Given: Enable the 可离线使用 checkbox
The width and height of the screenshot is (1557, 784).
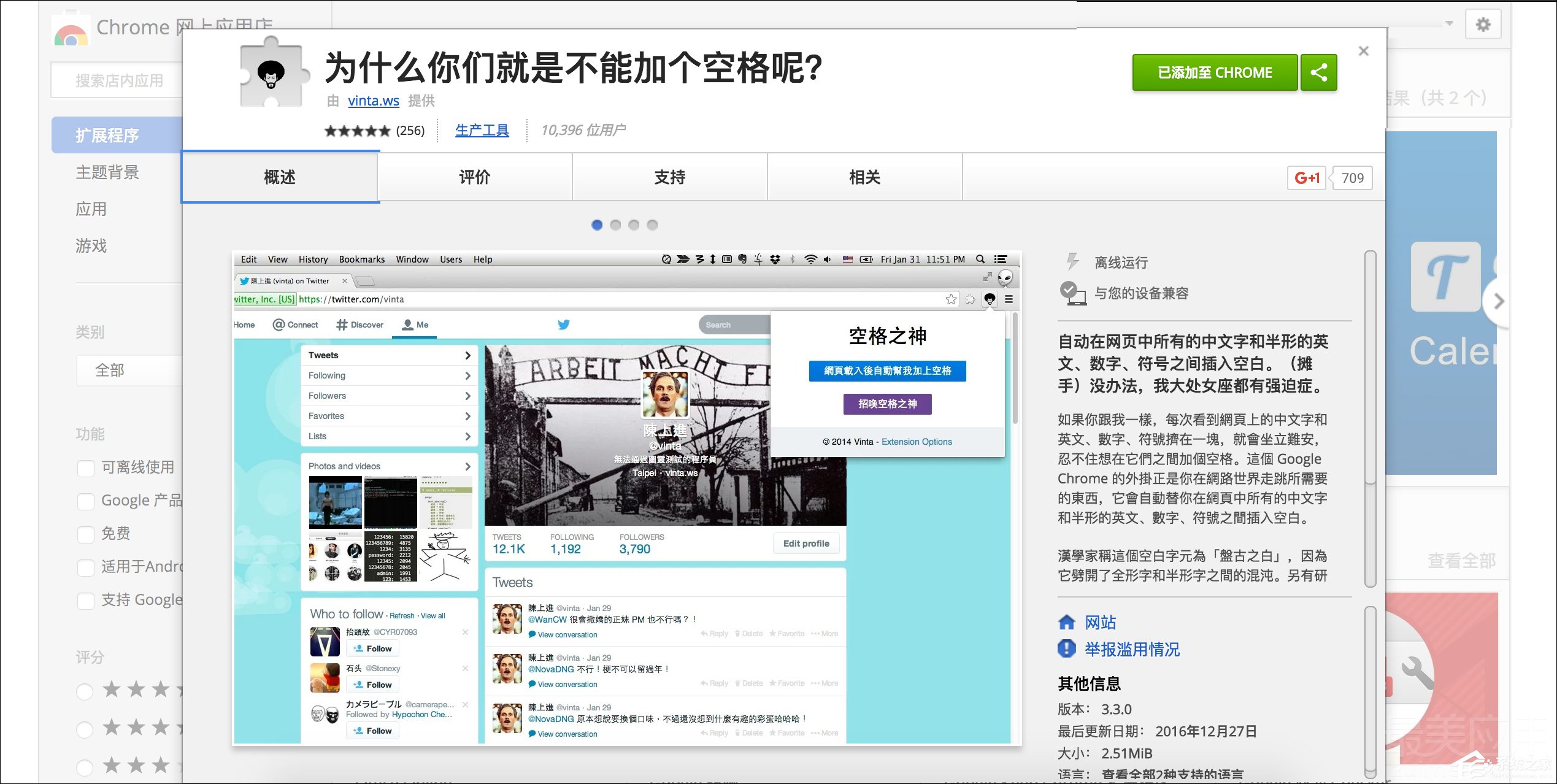Looking at the screenshot, I should click(86, 469).
